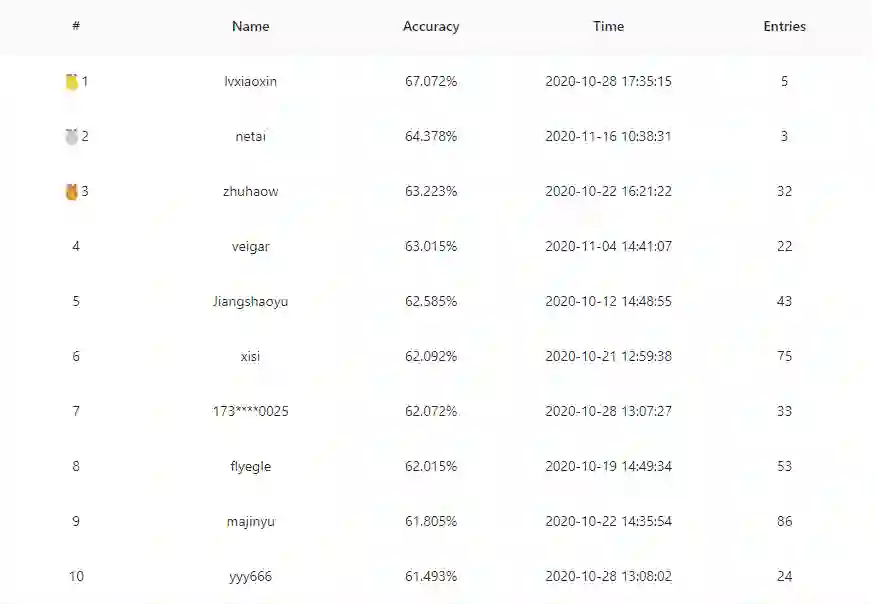Open veigar's leaderboard row

tap(250, 247)
